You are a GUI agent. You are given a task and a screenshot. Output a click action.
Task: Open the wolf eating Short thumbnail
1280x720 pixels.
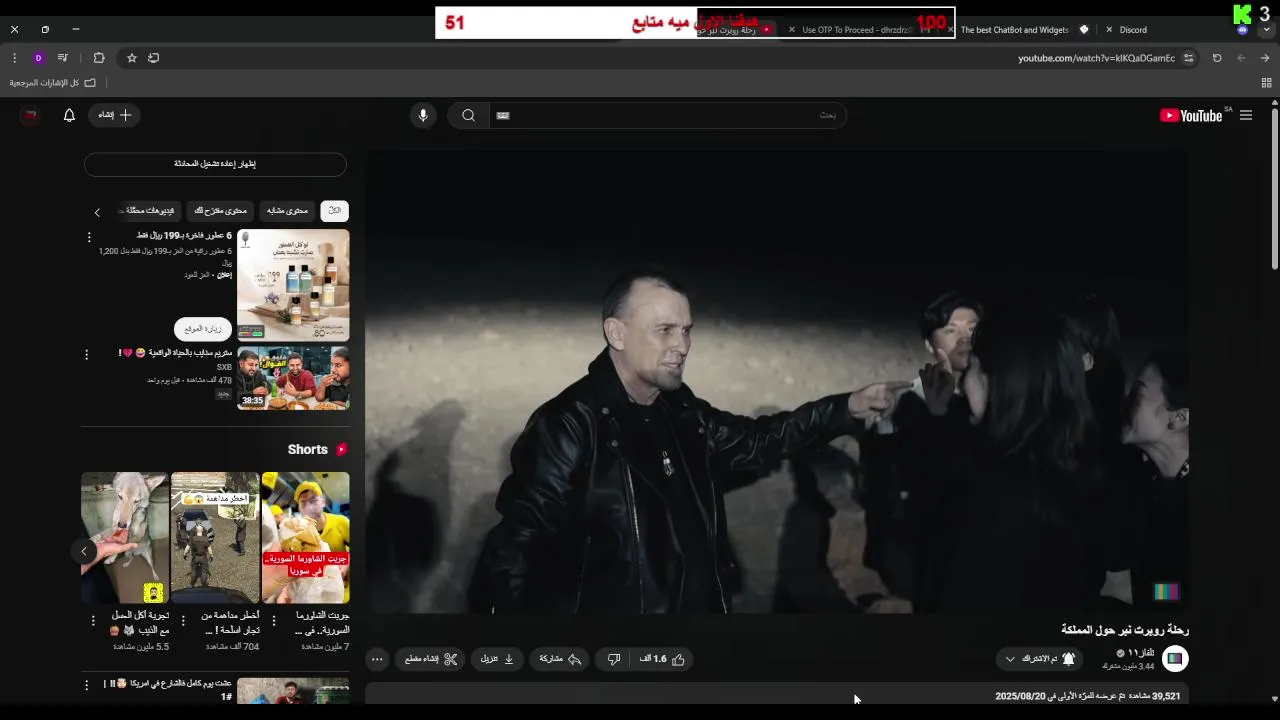125,538
